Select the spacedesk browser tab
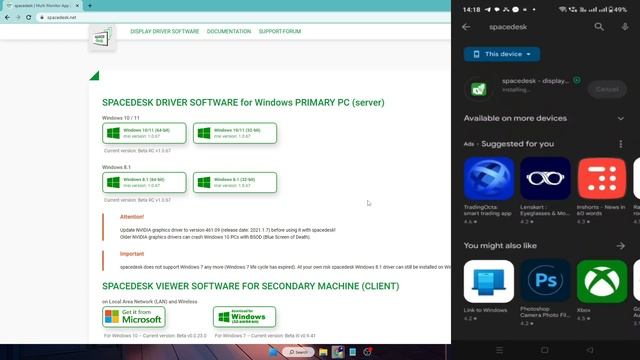The image size is (640, 360). (42, 6)
